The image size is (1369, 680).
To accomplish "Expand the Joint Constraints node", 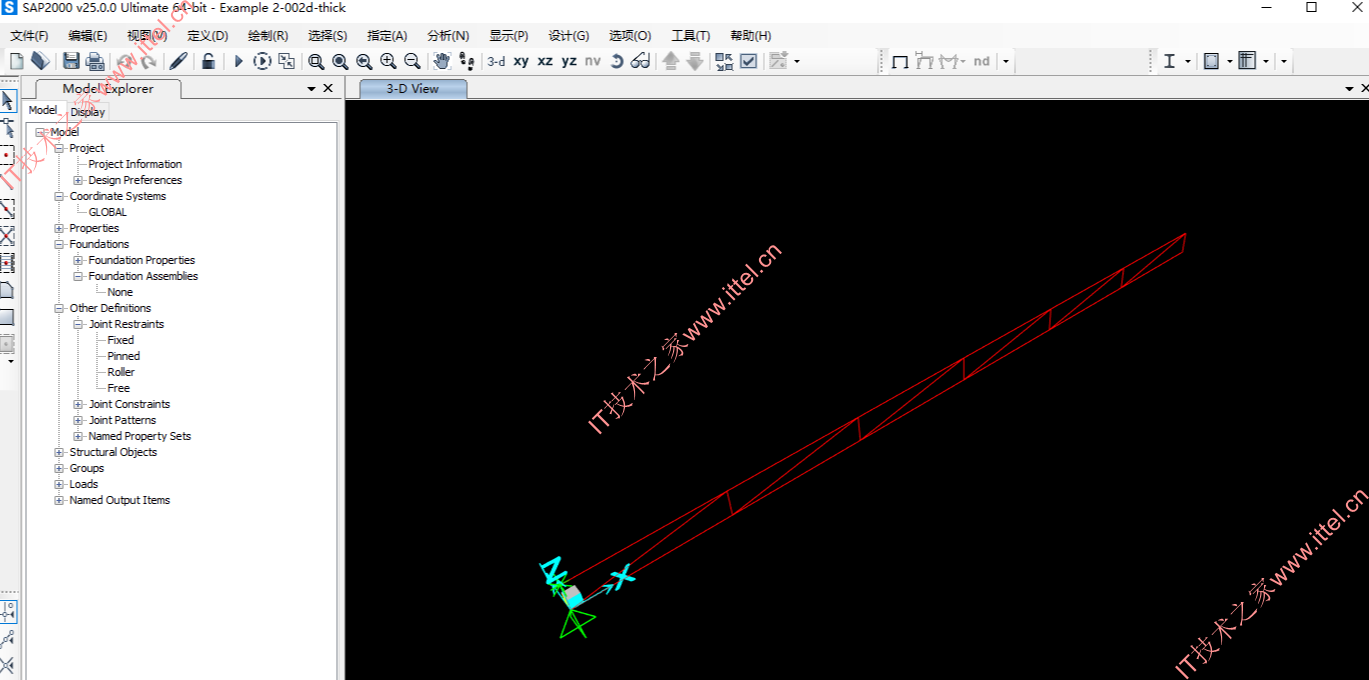I will (79, 404).
